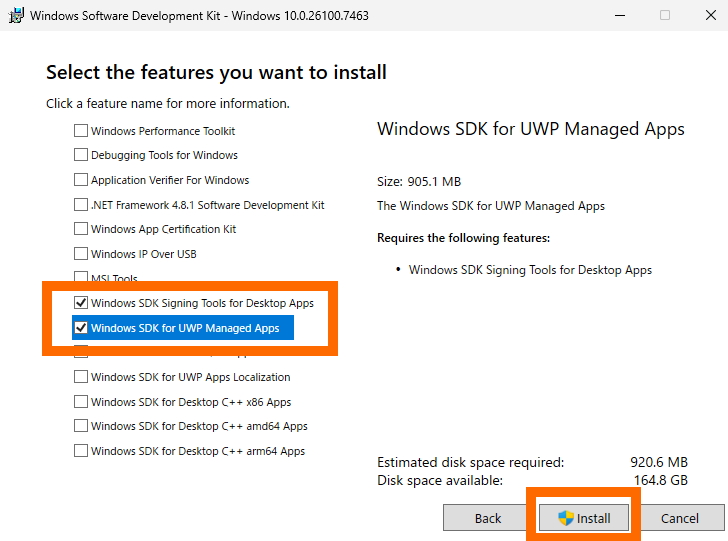Image resolution: width=728 pixels, height=541 pixels.
Task: Select the MSI Tools feature name
Action: click(x=114, y=278)
